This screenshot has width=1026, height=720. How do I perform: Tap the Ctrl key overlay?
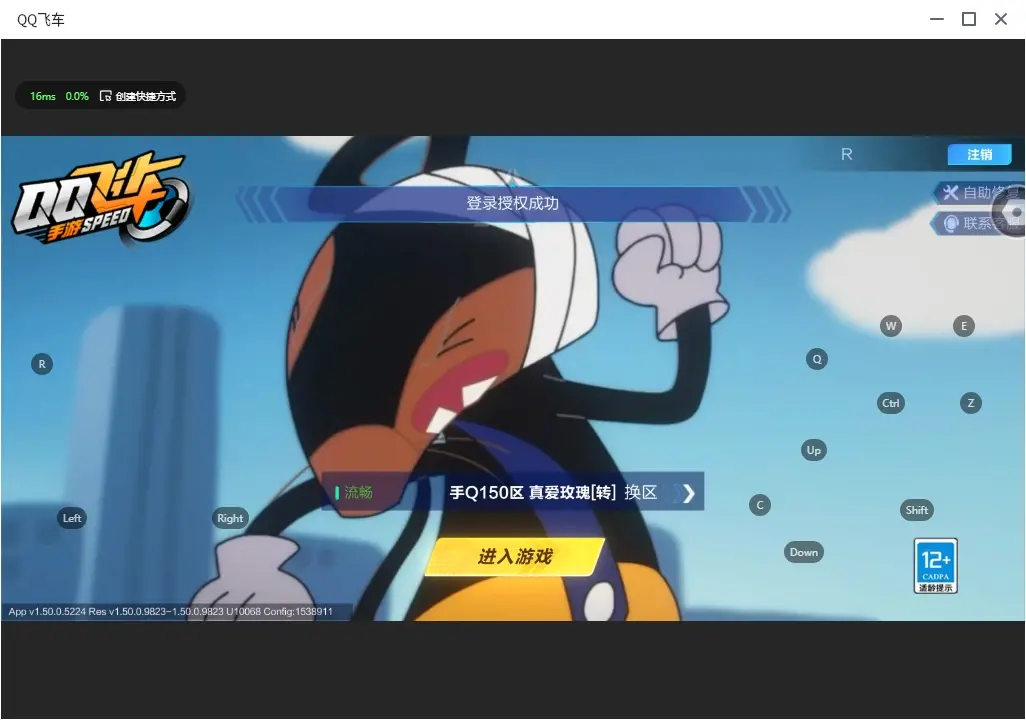[891, 403]
